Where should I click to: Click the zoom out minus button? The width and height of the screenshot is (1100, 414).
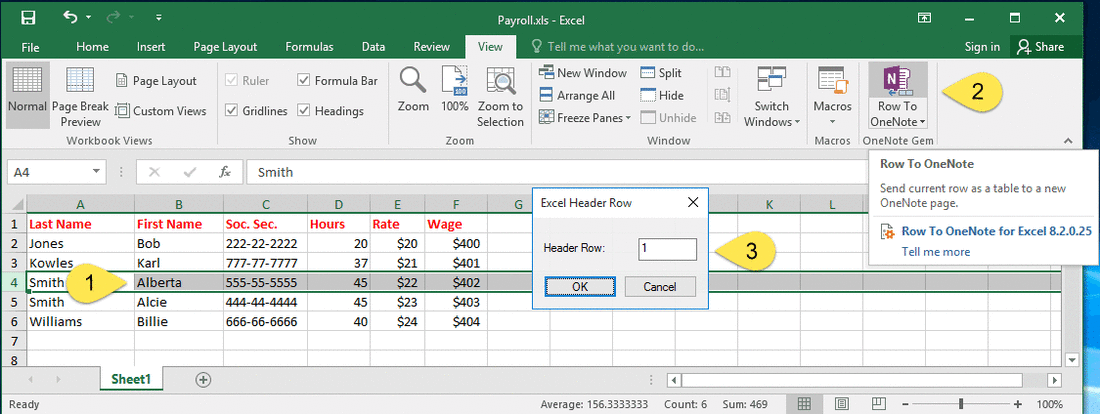click(x=906, y=404)
